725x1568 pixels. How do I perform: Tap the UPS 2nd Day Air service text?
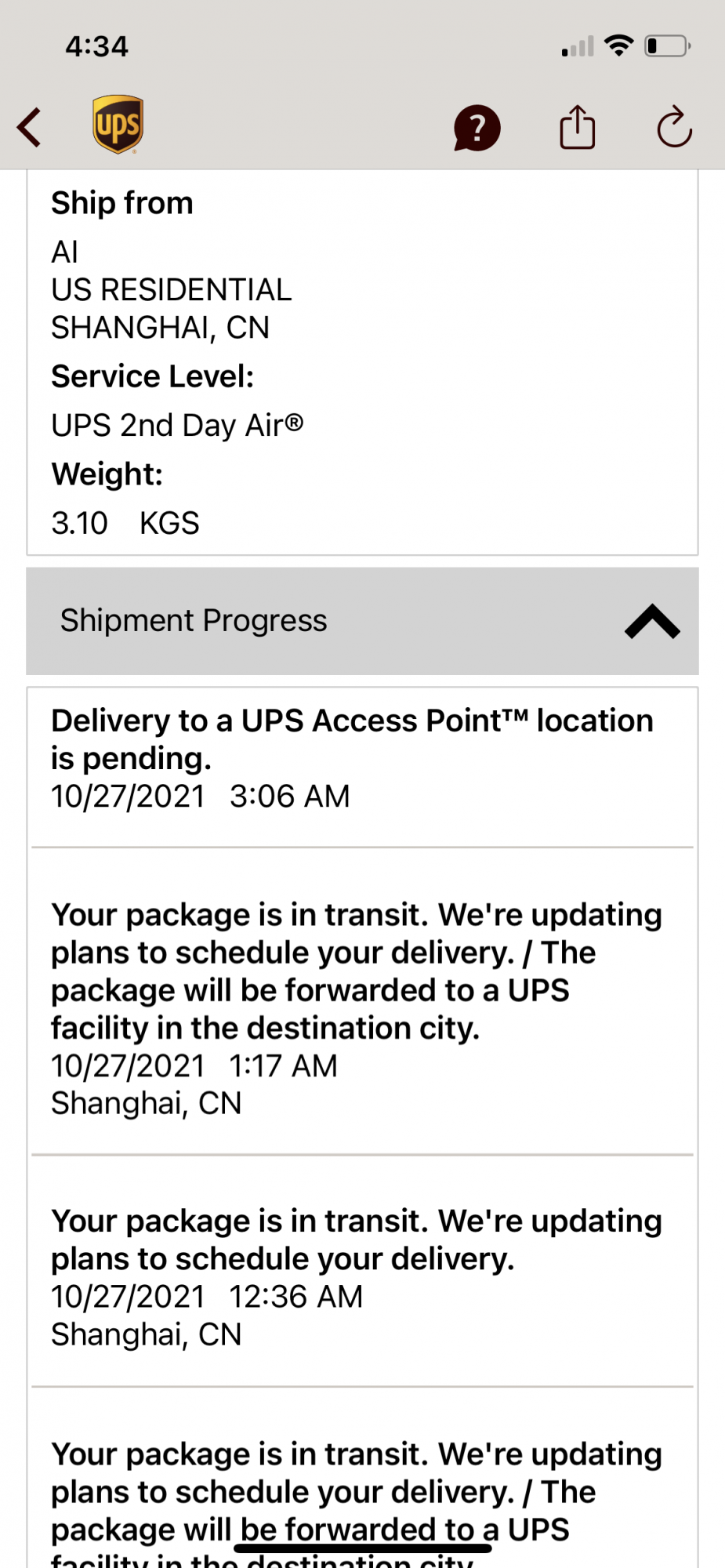pyautogui.click(x=177, y=426)
